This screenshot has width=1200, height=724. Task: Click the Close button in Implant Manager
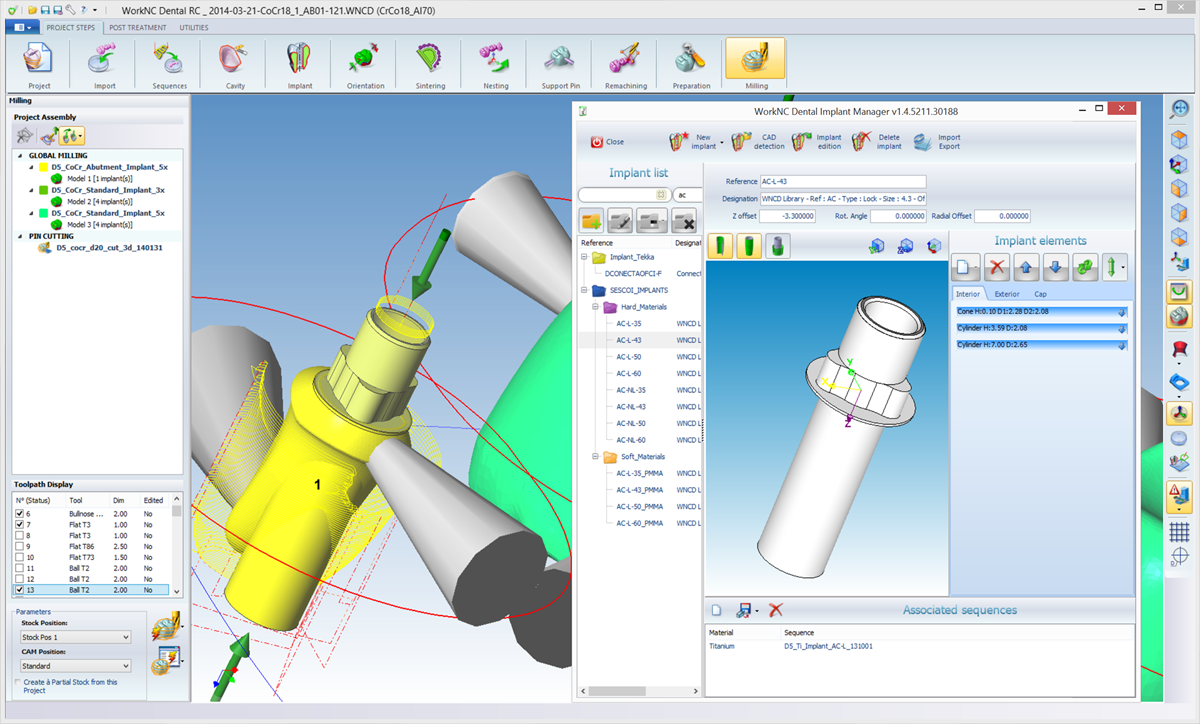606,142
